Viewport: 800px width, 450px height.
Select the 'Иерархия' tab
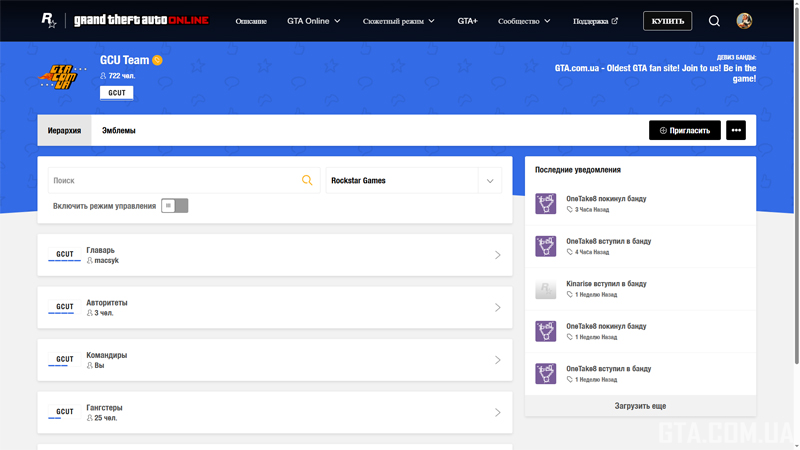64,131
